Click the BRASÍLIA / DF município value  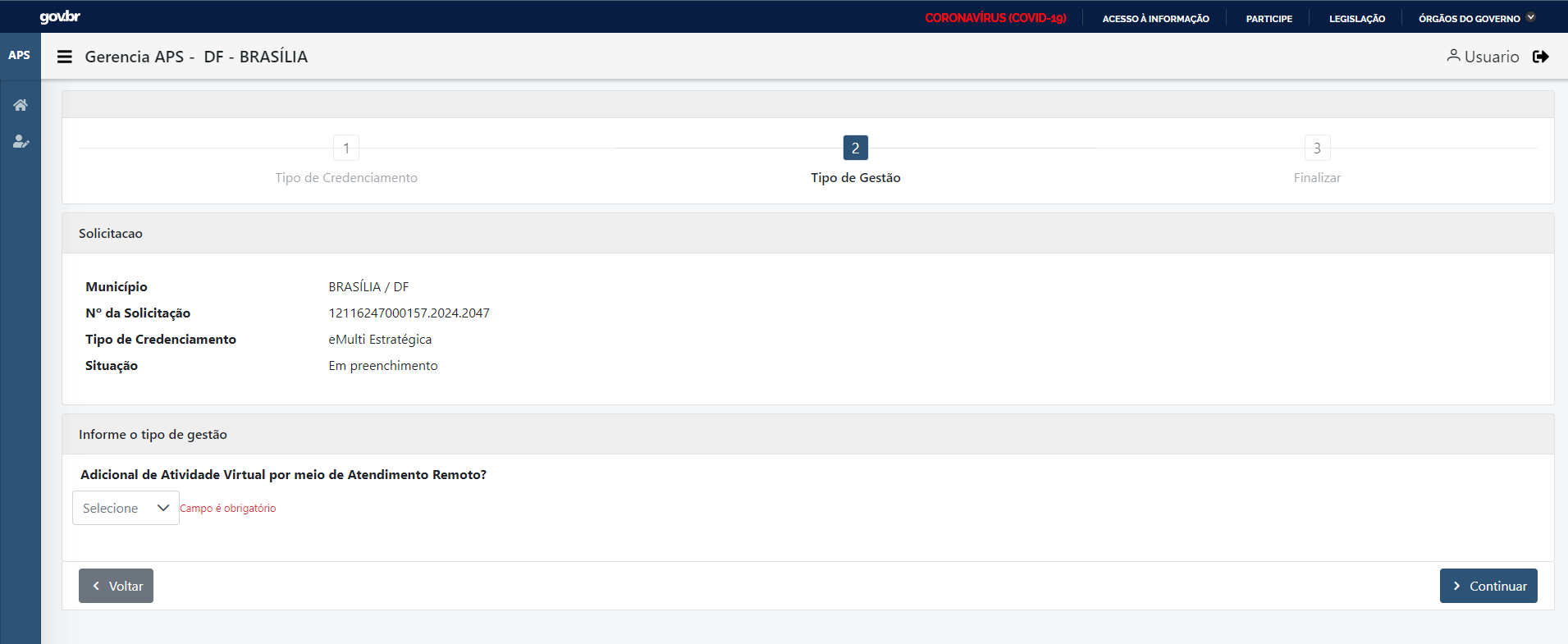[x=368, y=287]
